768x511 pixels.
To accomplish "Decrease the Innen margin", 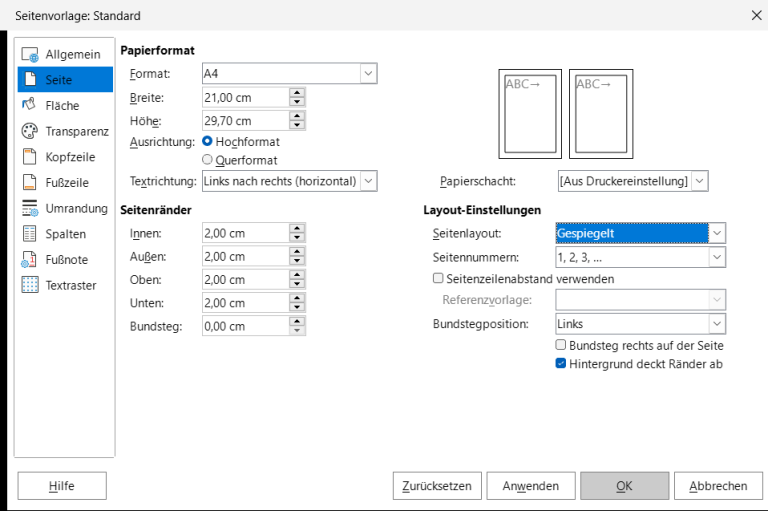I will [297, 238].
